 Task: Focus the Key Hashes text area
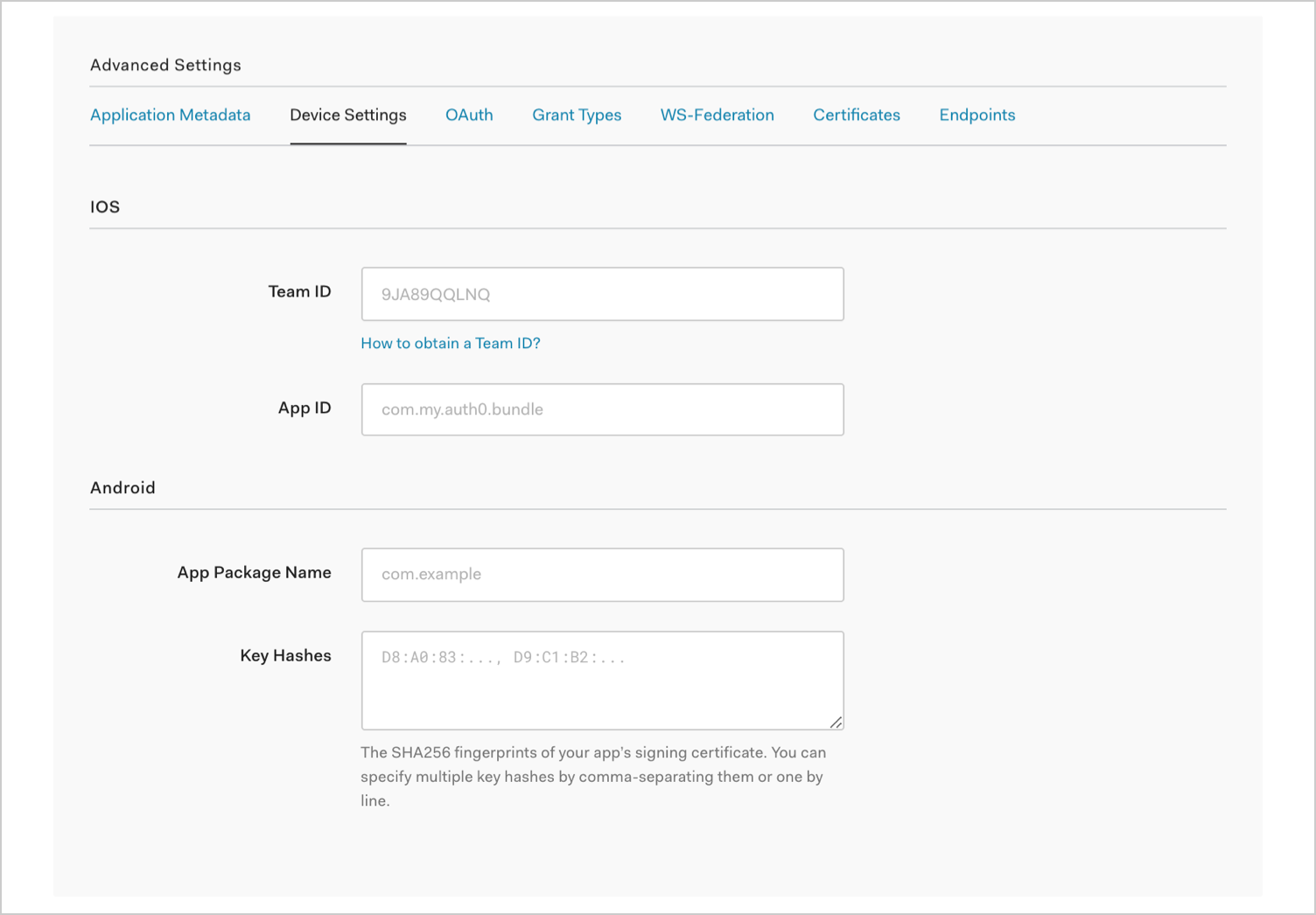603,681
